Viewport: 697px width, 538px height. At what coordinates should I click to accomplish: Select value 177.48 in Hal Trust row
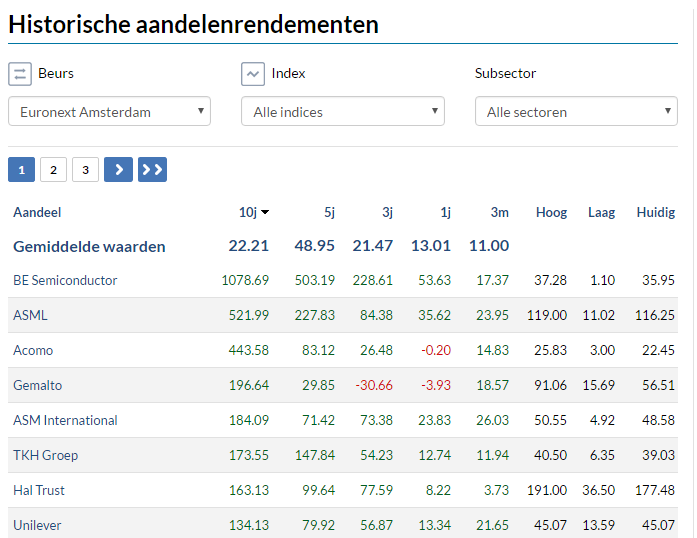655,490
